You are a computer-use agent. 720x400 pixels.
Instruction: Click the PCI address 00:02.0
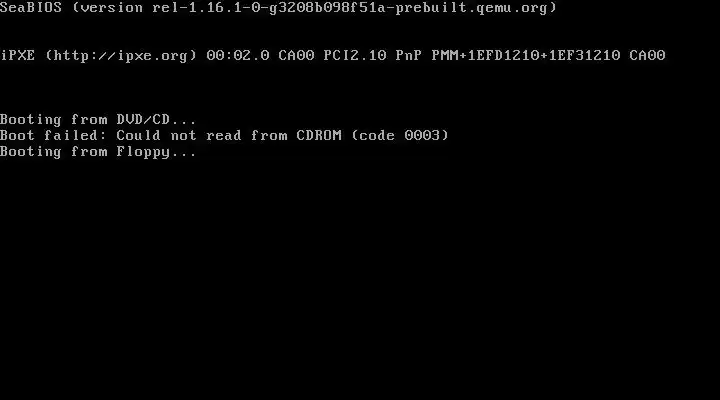(238, 56)
